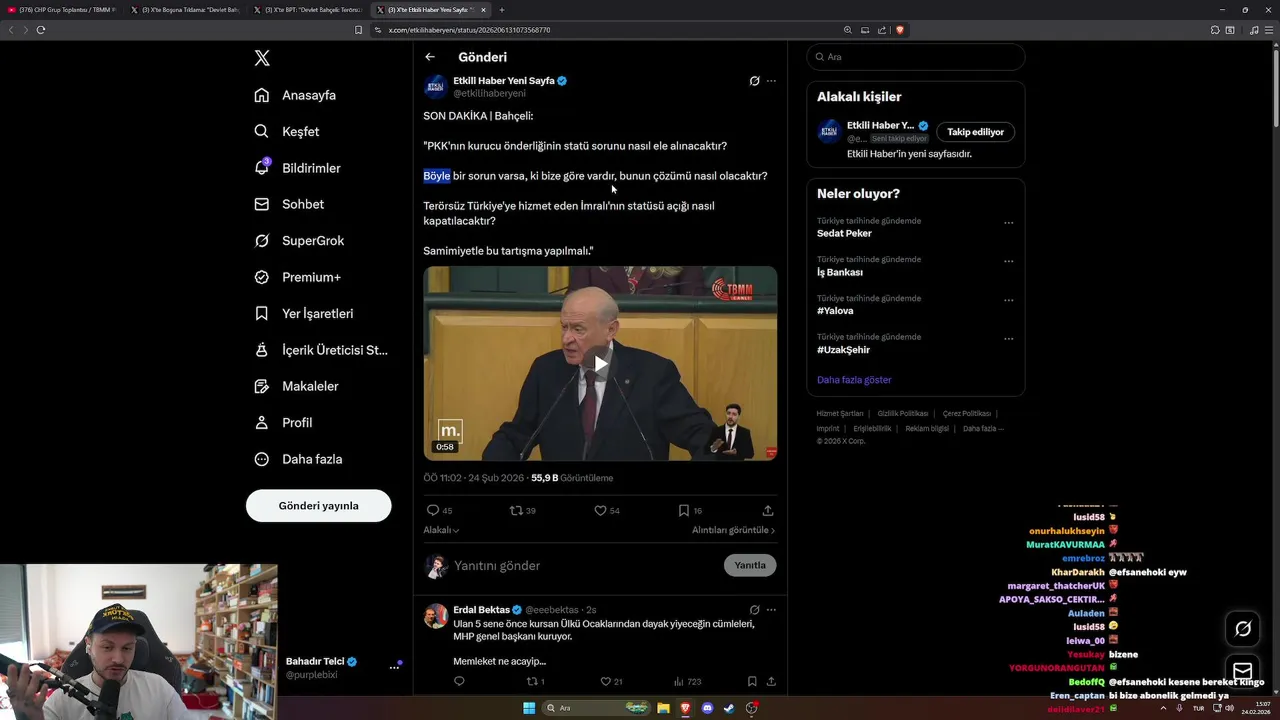Open Windows Start menu
The height and width of the screenshot is (720, 1280).
click(x=529, y=708)
